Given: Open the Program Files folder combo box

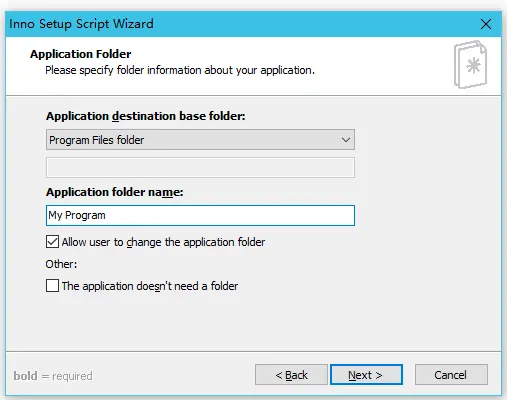Looking at the screenshot, I should click(200, 140).
